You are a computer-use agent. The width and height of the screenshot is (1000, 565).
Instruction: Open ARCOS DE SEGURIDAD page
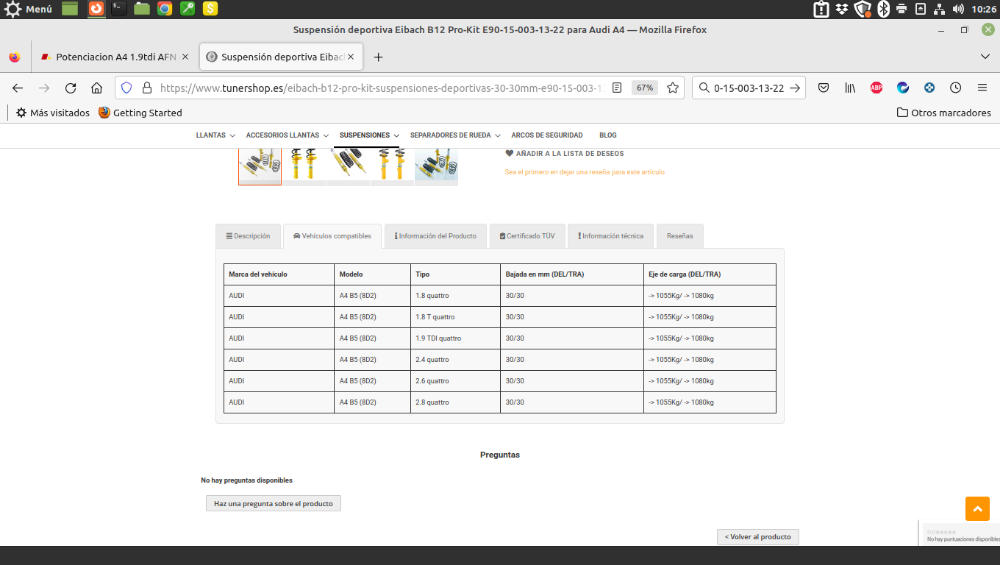pyautogui.click(x=547, y=135)
